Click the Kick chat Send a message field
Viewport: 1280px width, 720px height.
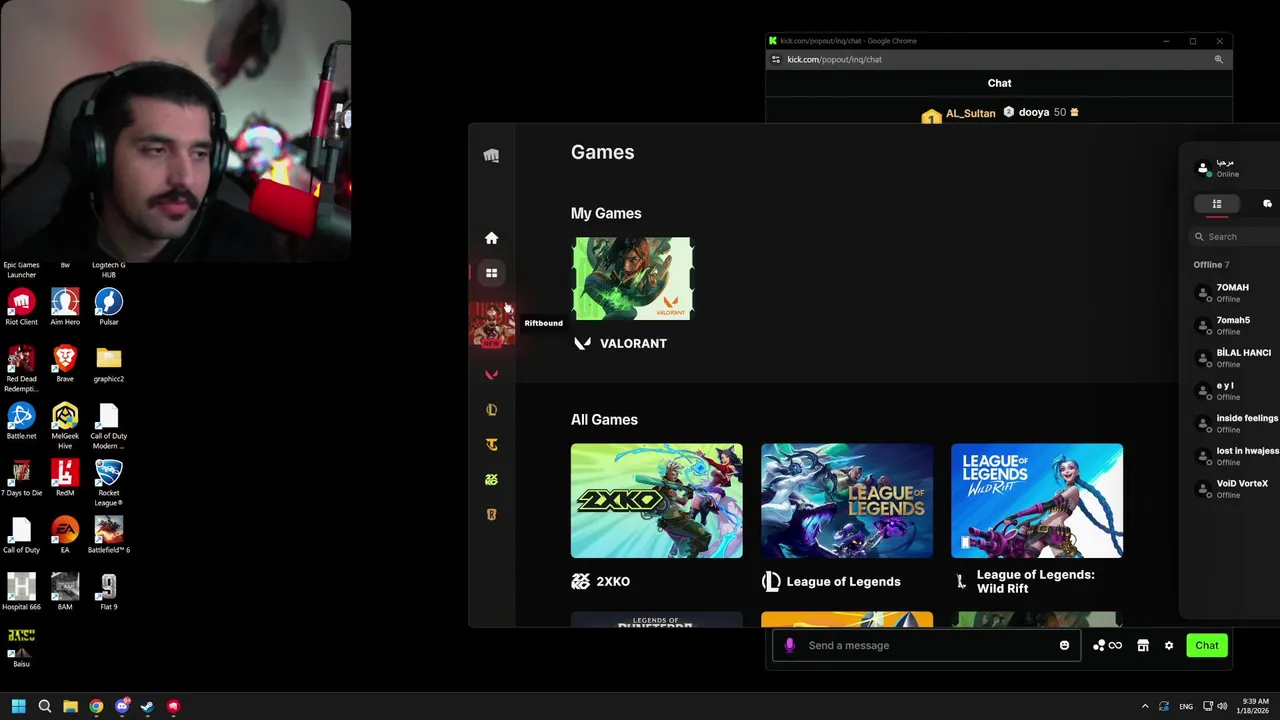pos(926,645)
